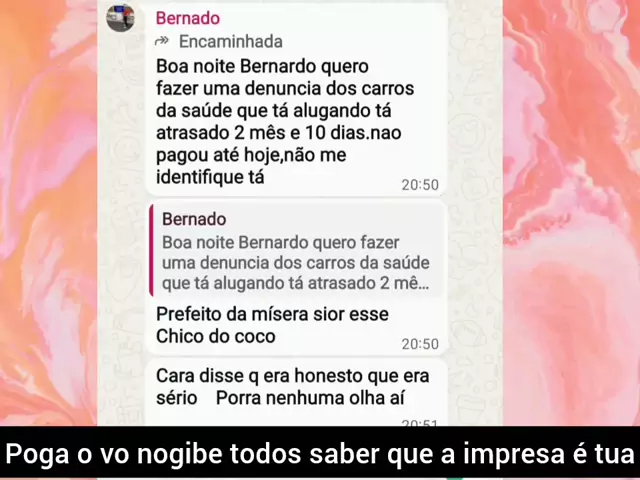Click the partially hidden 20:51 timestamp
Screen dimensions: 640x480
click(x=420, y=423)
